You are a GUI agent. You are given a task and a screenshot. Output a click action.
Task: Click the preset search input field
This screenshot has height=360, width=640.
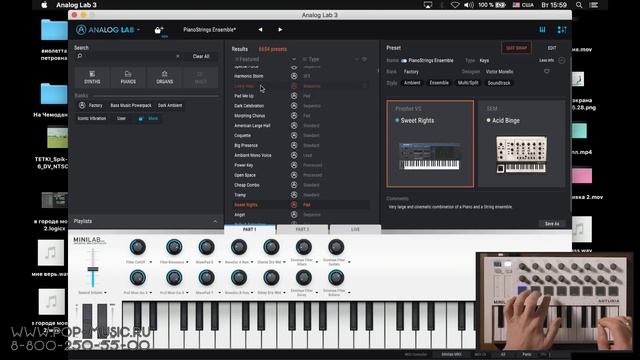tap(129, 56)
